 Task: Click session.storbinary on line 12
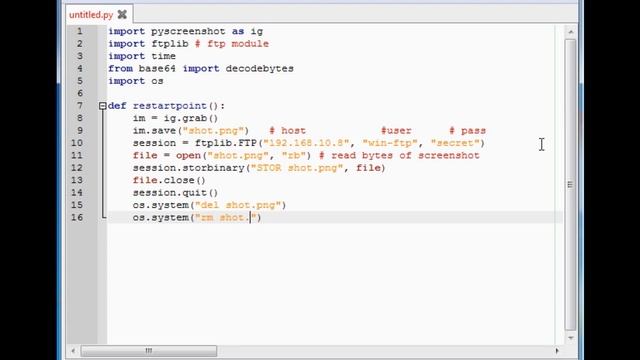pyautogui.click(x=188, y=168)
